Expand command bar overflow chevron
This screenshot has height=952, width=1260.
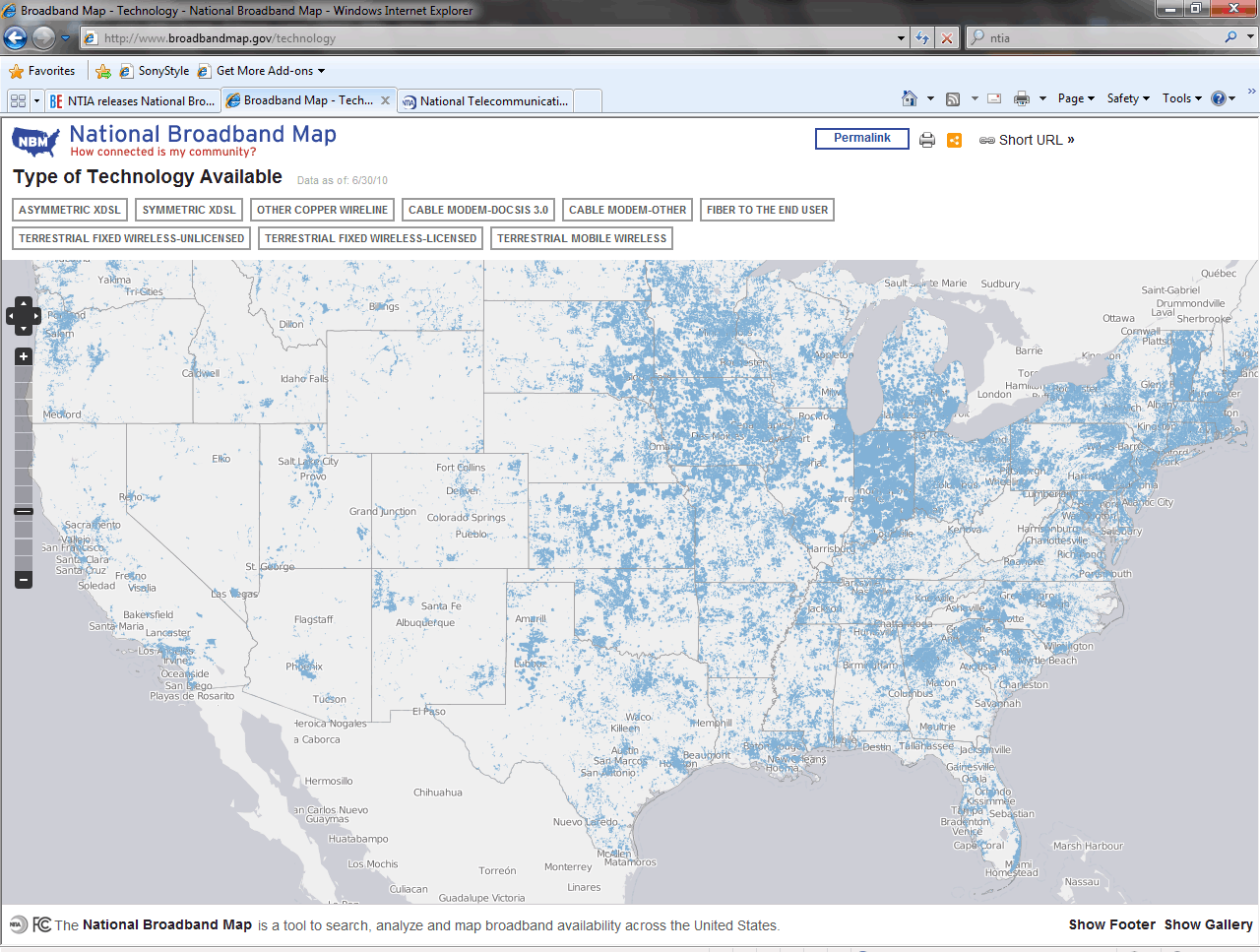coord(1251,92)
